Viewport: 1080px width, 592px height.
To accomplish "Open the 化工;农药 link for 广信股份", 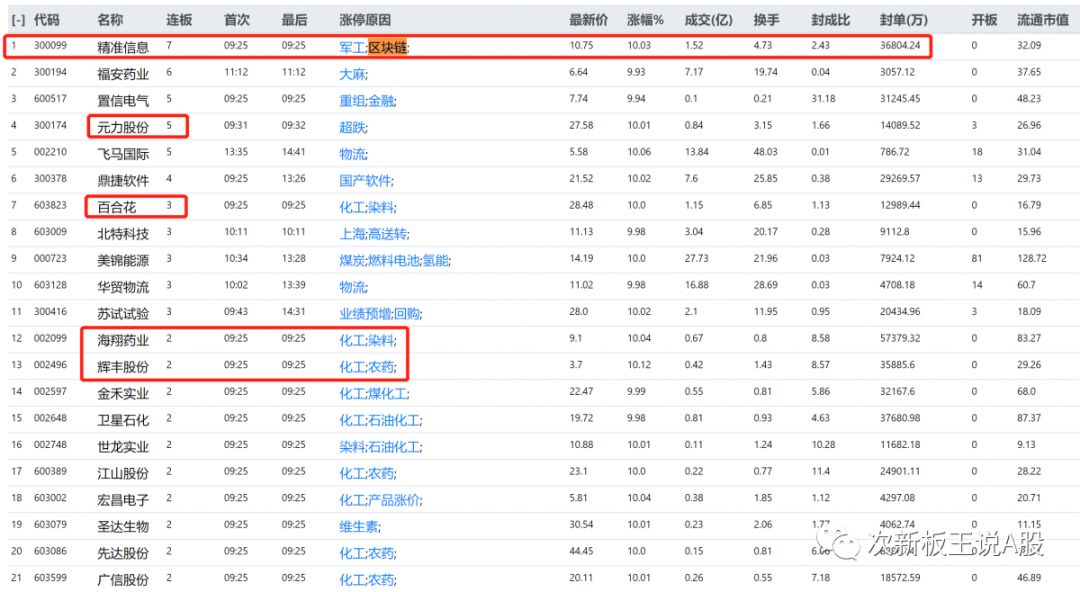I will [368, 580].
